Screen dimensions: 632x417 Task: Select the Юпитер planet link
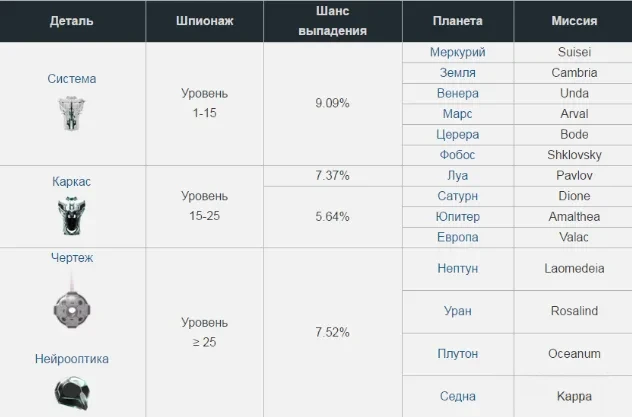(x=457, y=216)
